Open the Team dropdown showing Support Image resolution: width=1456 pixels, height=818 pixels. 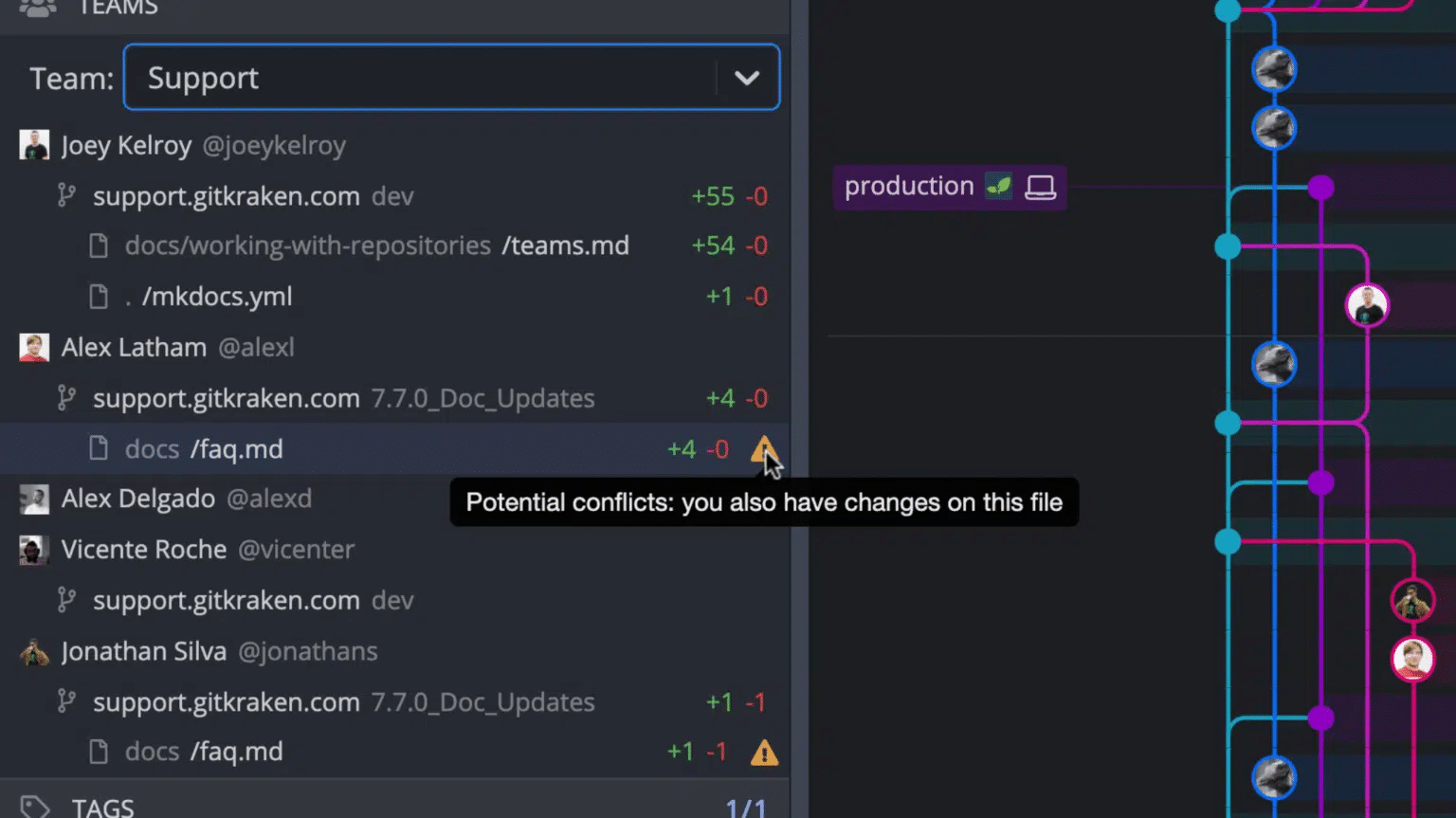coord(747,78)
